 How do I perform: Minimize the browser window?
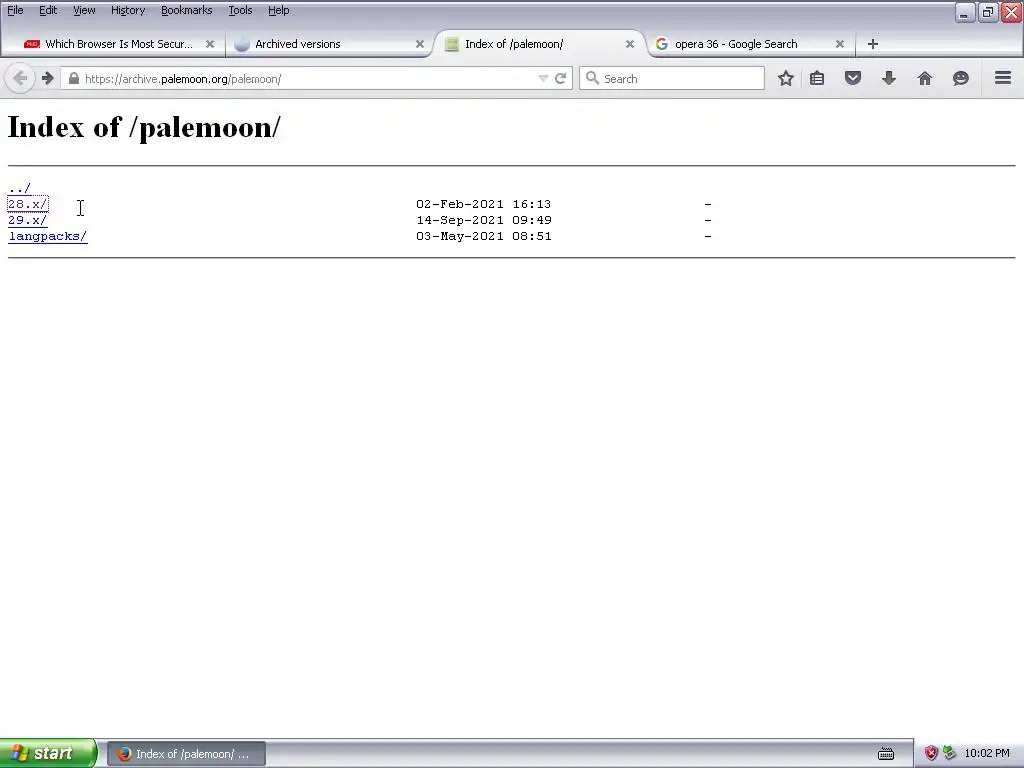(x=965, y=12)
